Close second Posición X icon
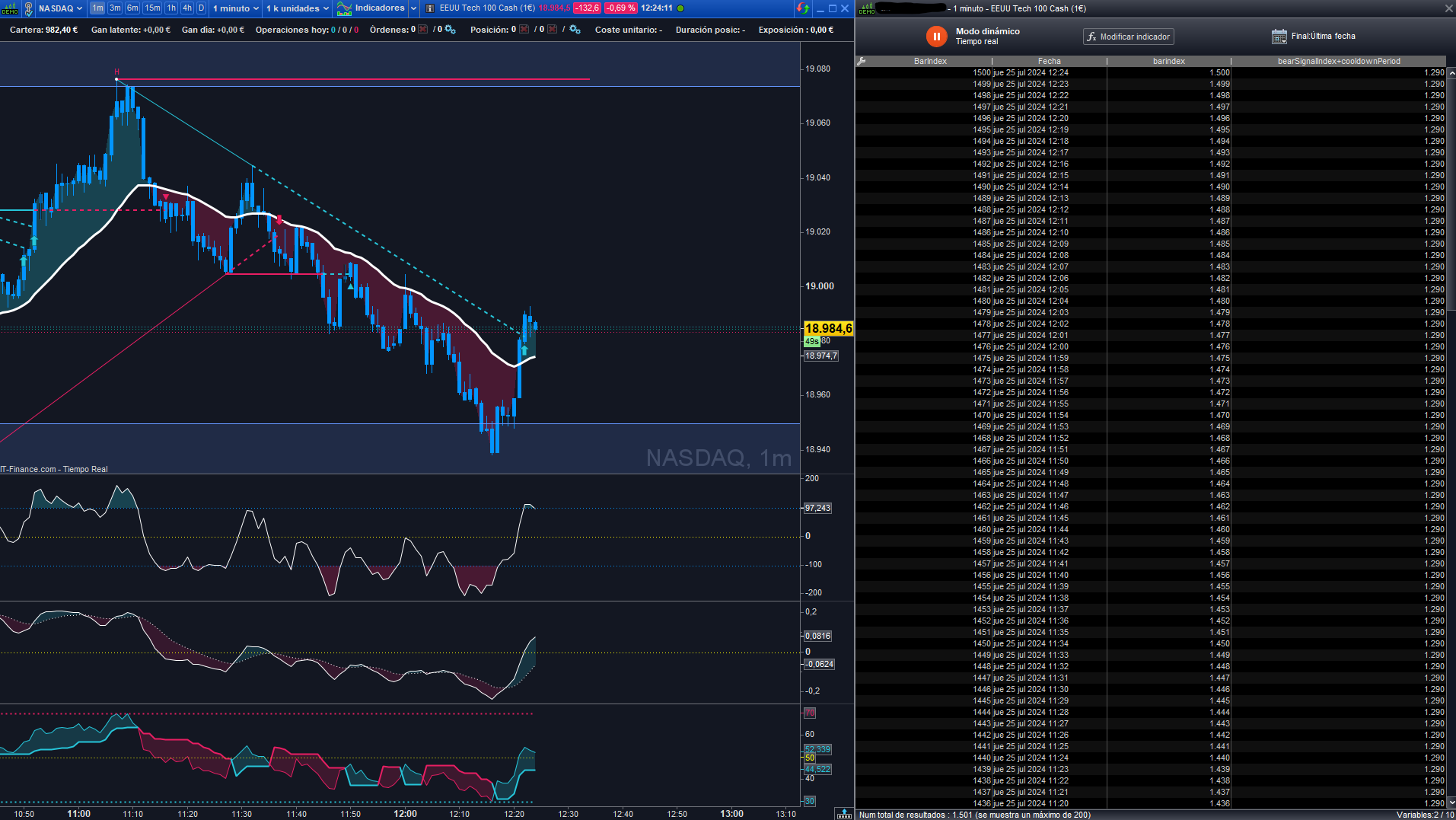The width and height of the screenshot is (1456, 820). pyautogui.click(x=552, y=30)
